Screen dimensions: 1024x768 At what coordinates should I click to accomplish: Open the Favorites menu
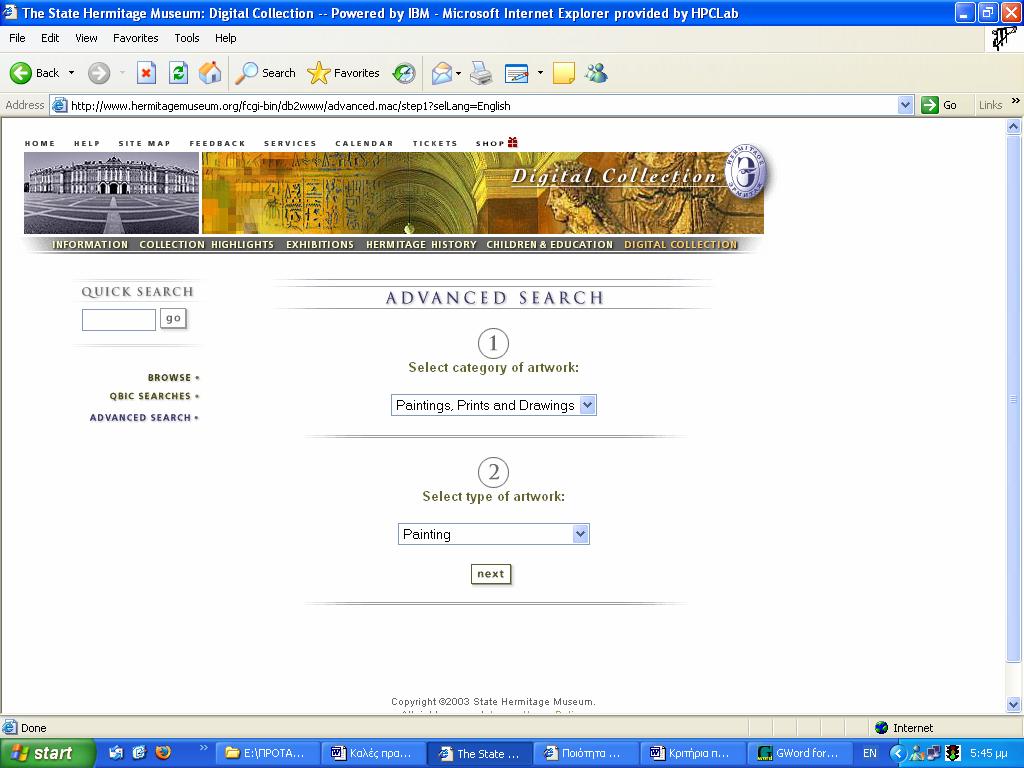tap(135, 38)
